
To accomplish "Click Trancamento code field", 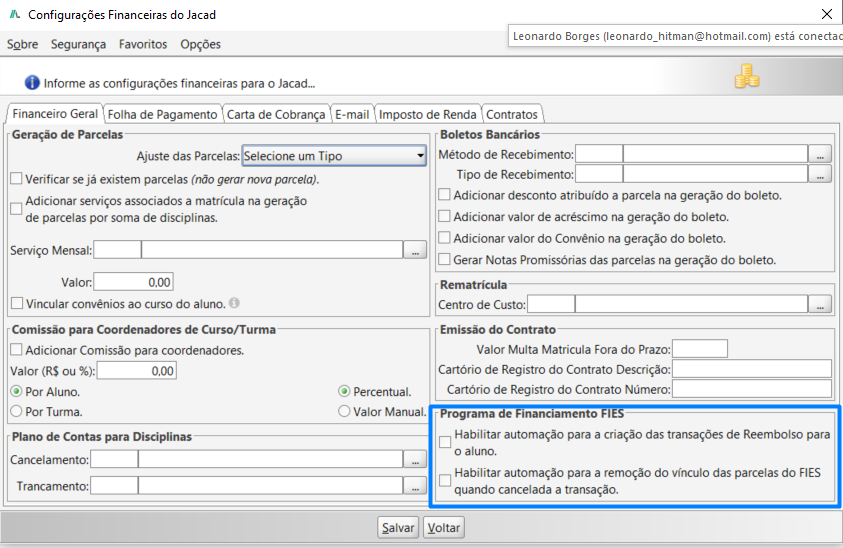I will 114,486.
